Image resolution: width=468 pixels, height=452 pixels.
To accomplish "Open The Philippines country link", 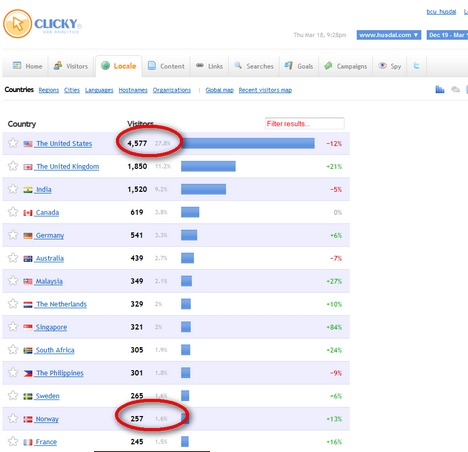I will (x=60, y=373).
